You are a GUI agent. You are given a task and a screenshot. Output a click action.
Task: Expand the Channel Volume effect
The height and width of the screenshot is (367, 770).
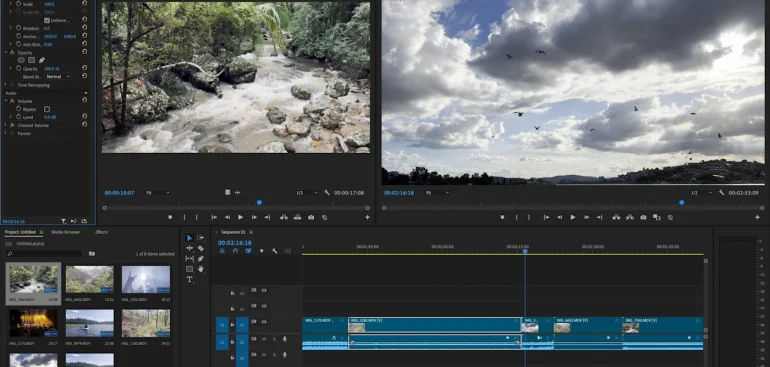click(x=6, y=125)
